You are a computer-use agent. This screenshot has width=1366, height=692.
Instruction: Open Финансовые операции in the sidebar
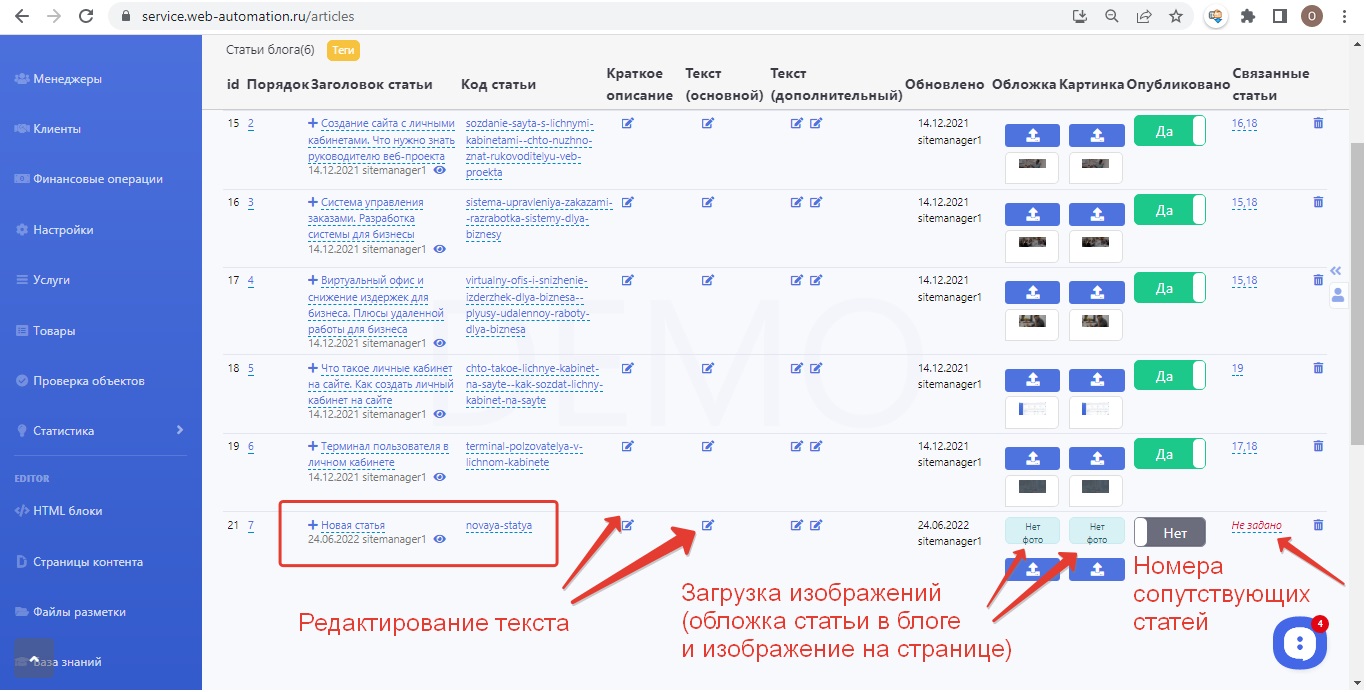(x=97, y=179)
